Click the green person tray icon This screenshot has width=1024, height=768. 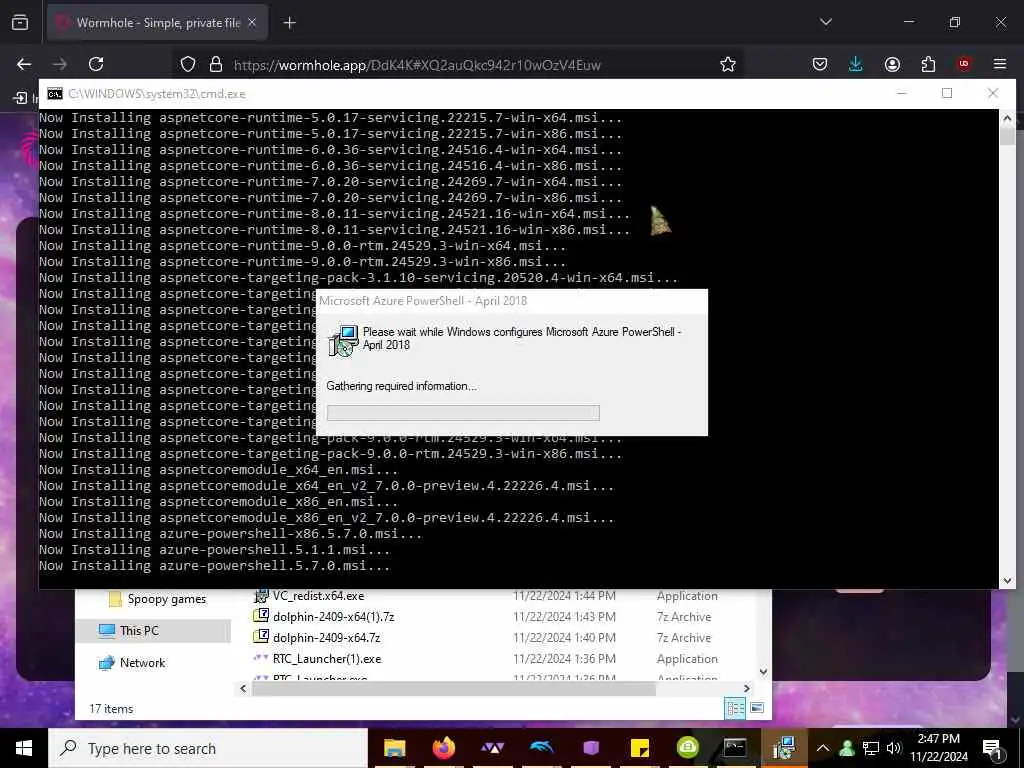pos(847,748)
